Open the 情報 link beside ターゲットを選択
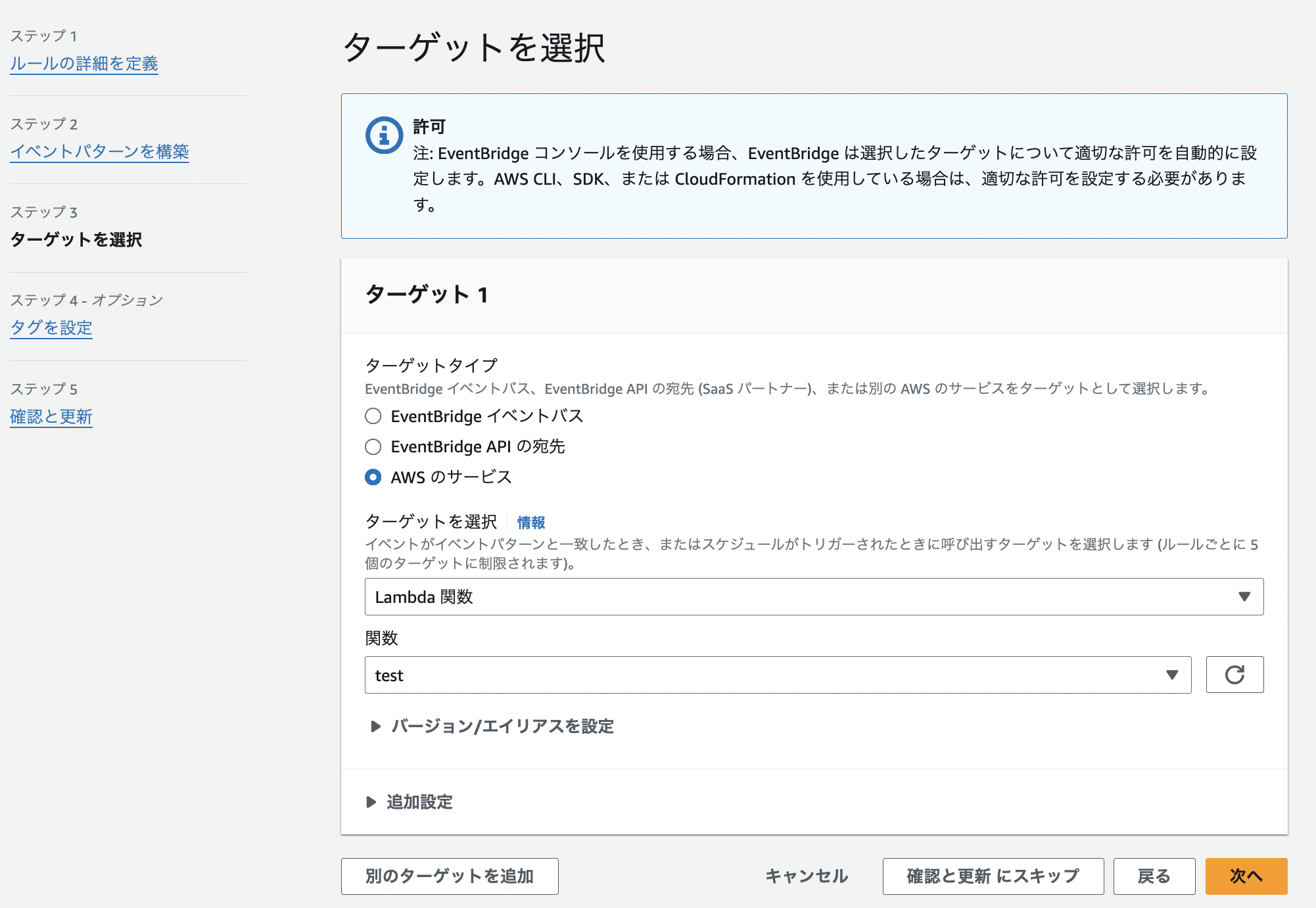Image resolution: width=1316 pixels, height=908 pixels. pos(530,522)
